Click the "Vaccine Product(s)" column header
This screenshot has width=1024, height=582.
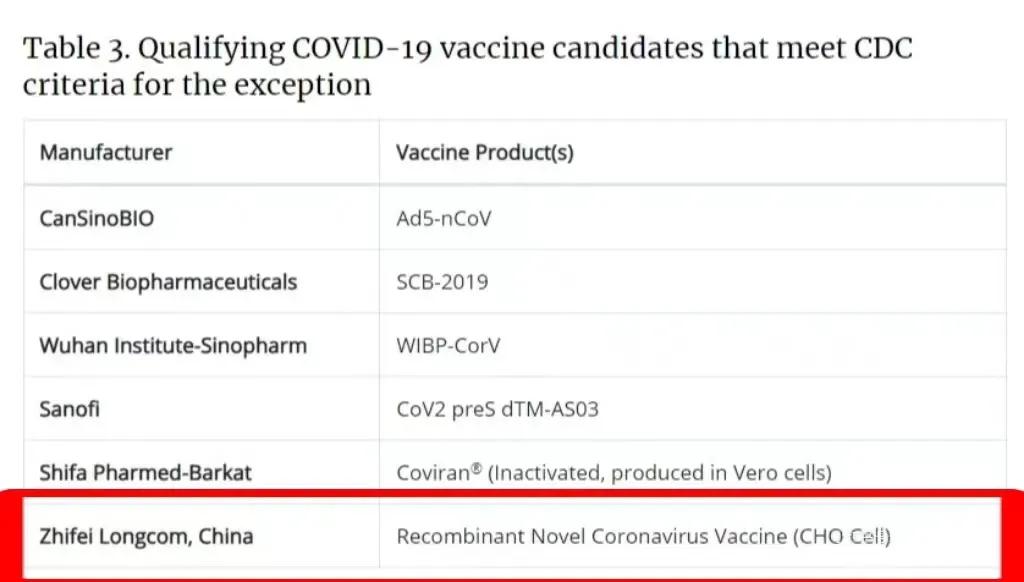coord(484,153)
